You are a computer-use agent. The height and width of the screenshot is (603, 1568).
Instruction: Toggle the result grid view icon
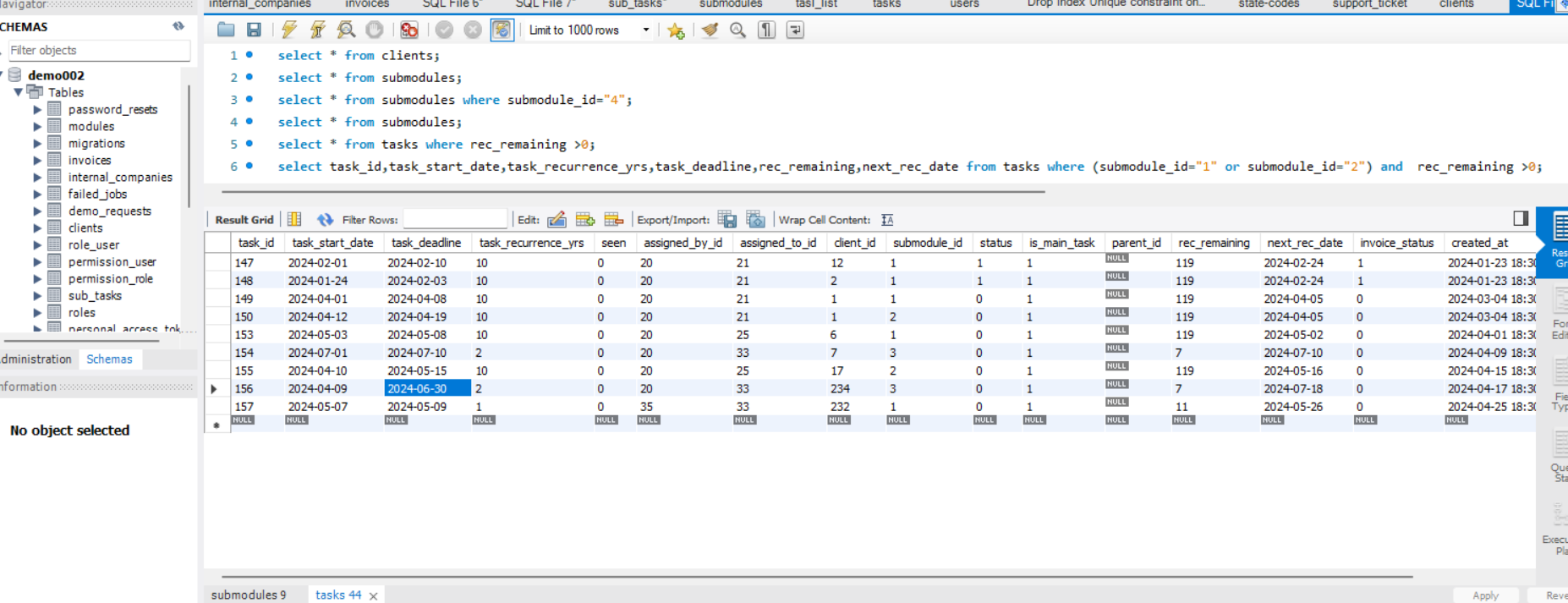pyautogui.click(x=294, y=219)
